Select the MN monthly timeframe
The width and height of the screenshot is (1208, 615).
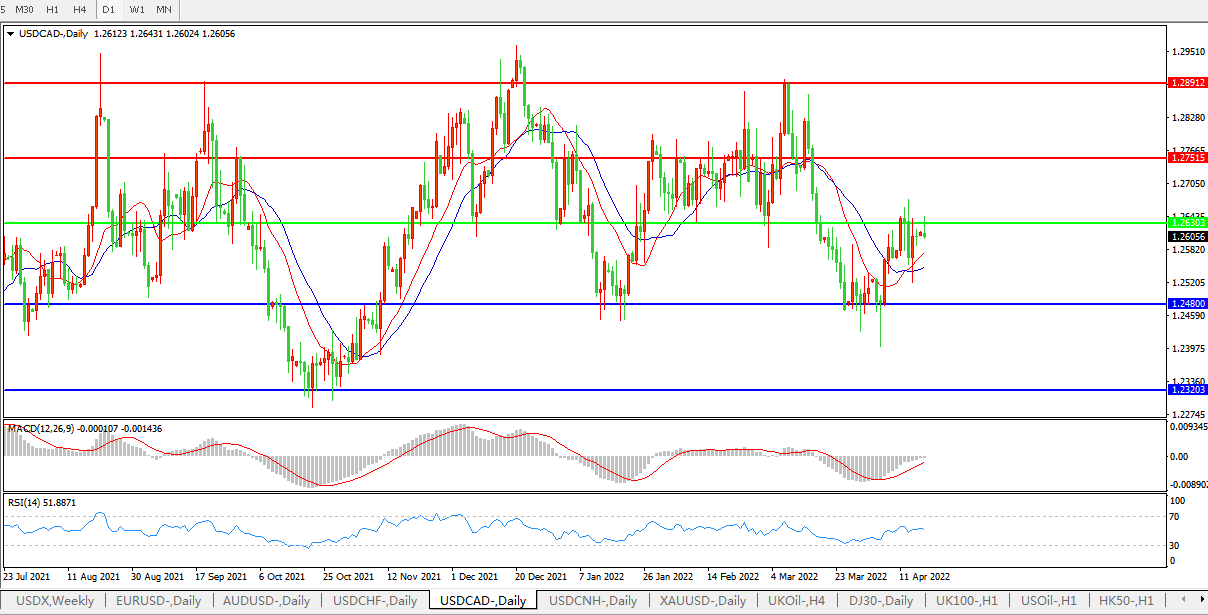tap(164, 9)
